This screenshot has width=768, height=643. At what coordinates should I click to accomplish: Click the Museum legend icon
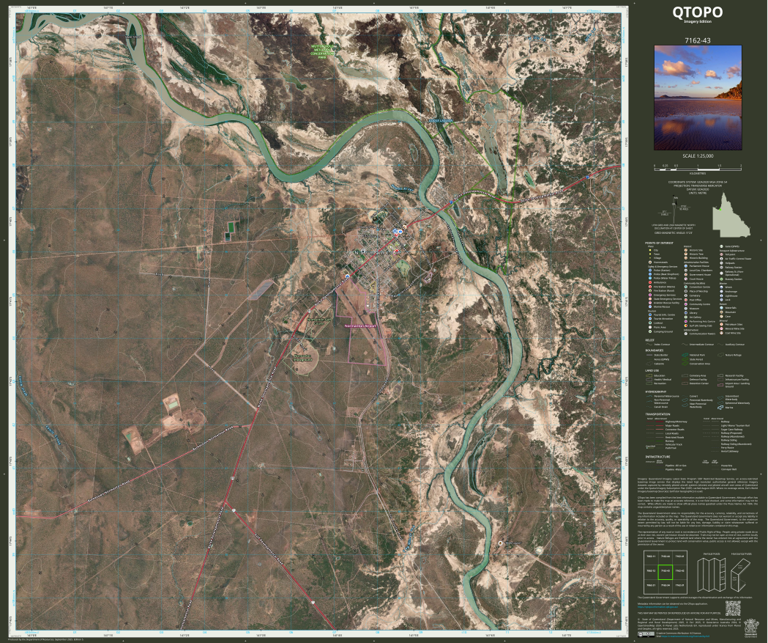(686, 309)
